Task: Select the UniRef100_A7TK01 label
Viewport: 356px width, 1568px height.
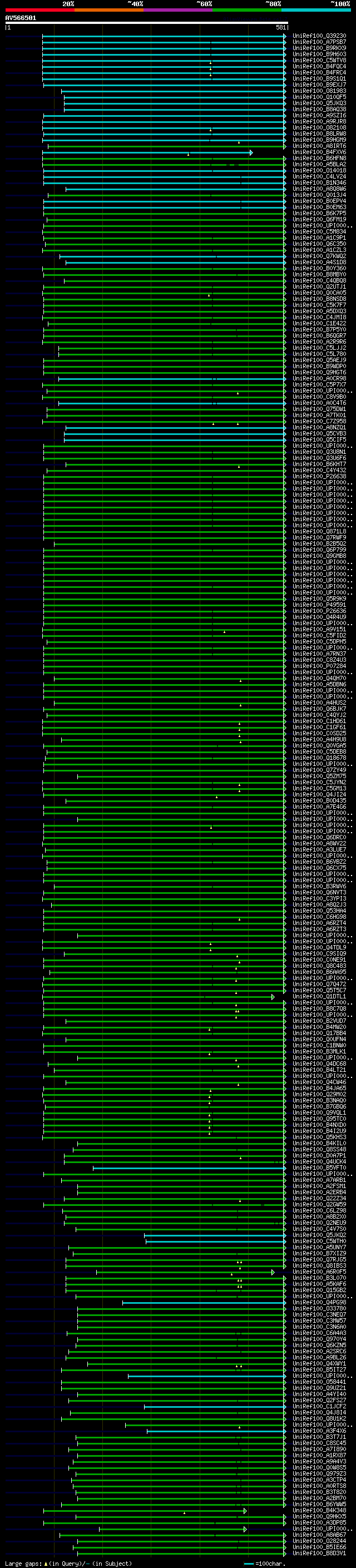Action: coord(319,415)
